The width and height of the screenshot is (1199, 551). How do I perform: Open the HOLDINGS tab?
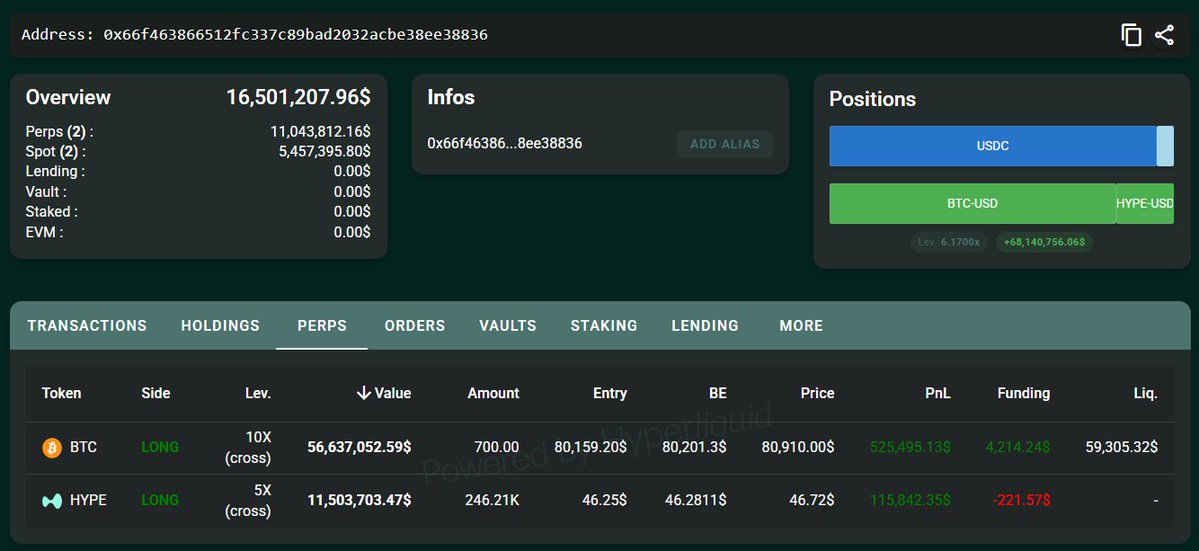coord(220,326)
